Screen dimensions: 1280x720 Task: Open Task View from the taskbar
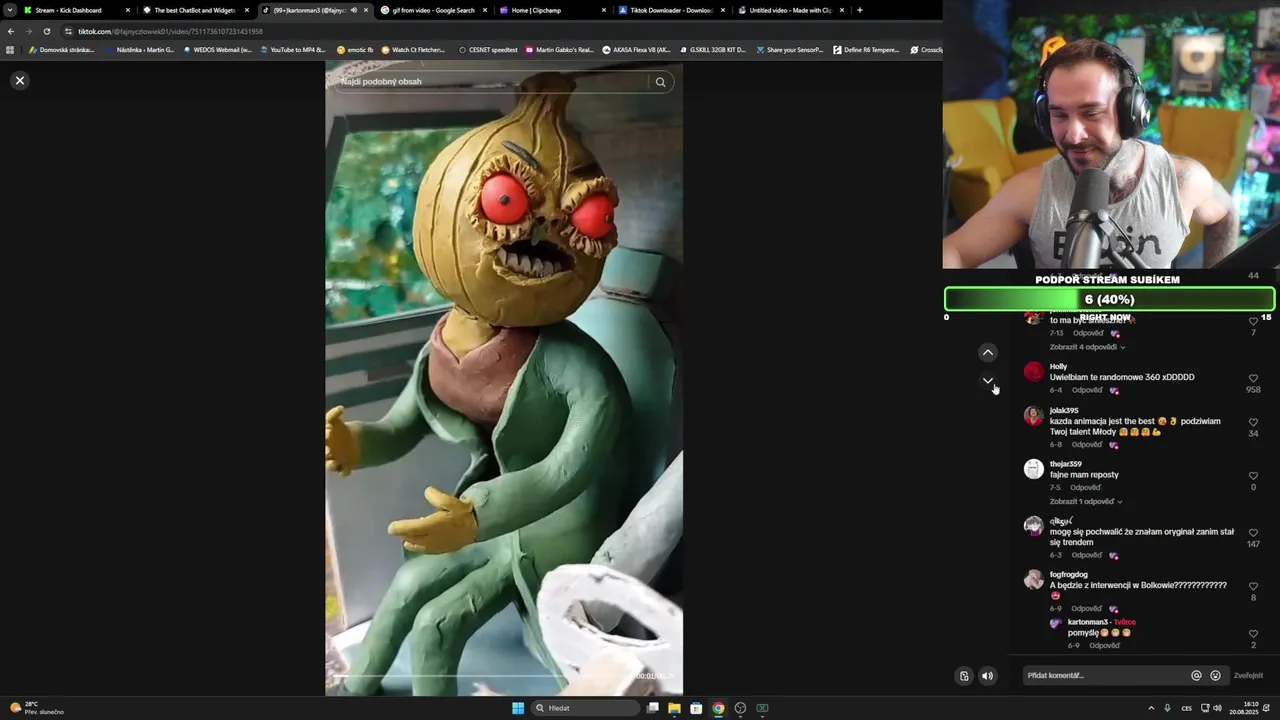[x=652, y=708]
